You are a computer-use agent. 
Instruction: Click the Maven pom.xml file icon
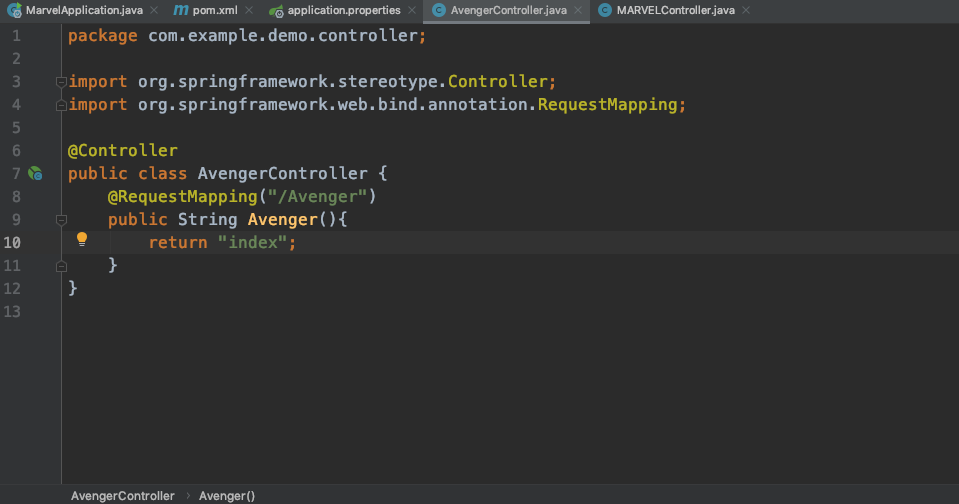coord(181,10)
